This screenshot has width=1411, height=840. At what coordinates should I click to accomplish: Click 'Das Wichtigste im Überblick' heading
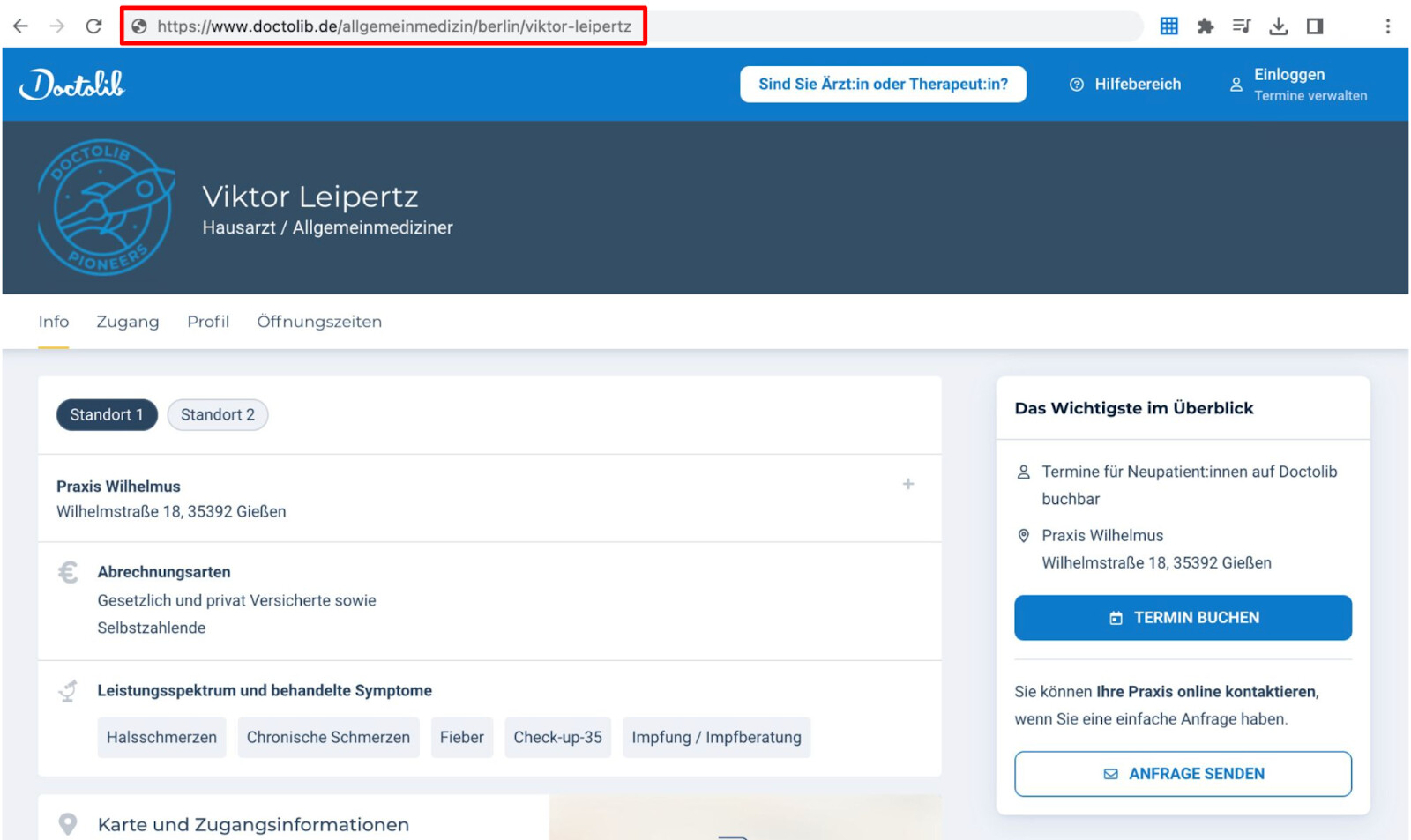(1134, 408)
